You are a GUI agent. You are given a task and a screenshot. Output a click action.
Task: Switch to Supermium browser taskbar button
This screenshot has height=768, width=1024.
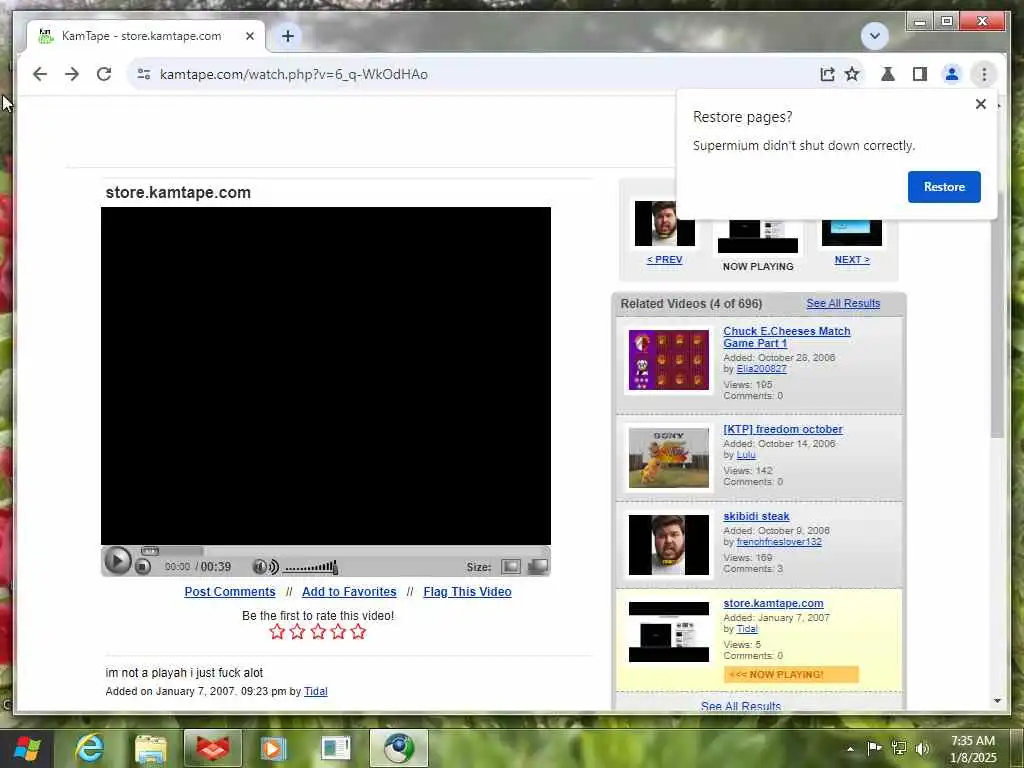coord(398,748)
